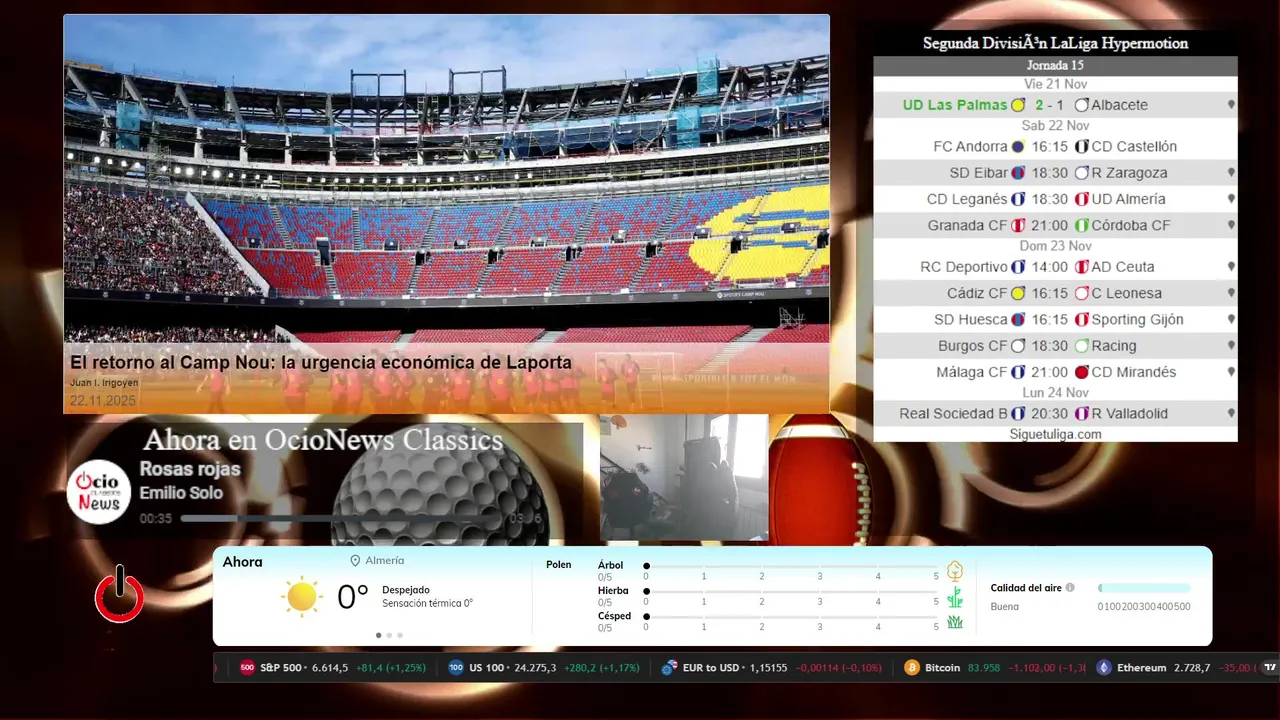Open the Sporting Gijón team link
The image size is (1280, 720).
1137,320
